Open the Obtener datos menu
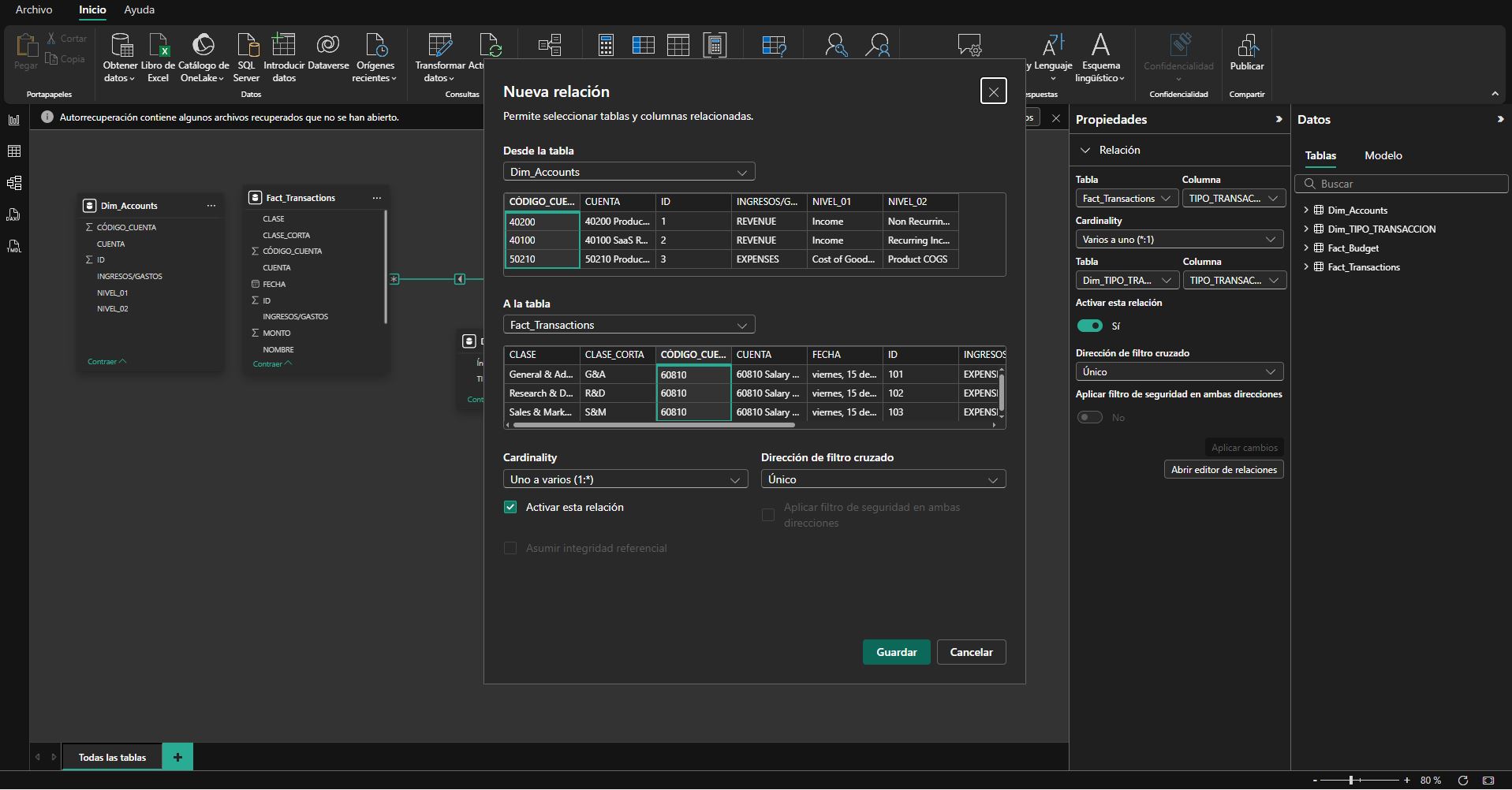The height and width of the screenshot is (790, 1512). coord(121,58)
